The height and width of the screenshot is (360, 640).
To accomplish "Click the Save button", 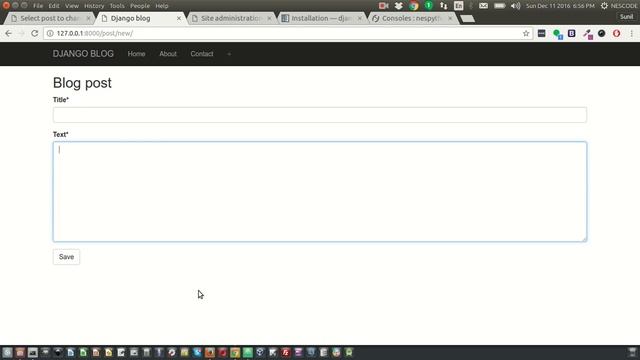I will pyautogui.click(x=66, y=257).
